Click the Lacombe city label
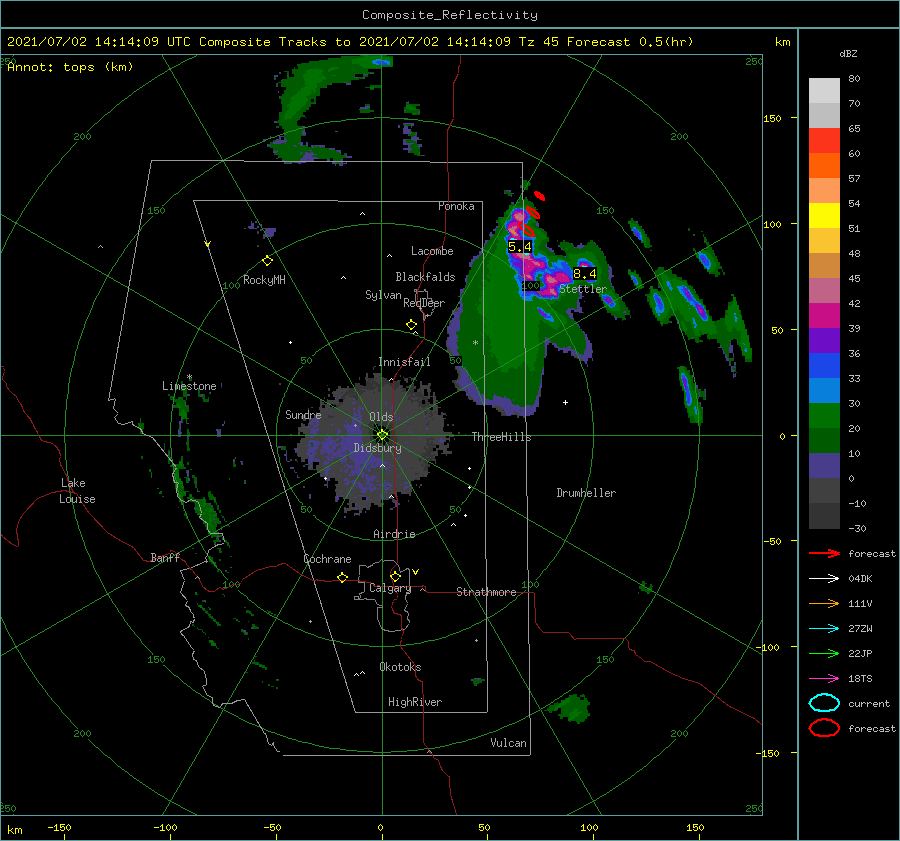The width and height of the screenshot is (900, 841). tap(432, 251)
